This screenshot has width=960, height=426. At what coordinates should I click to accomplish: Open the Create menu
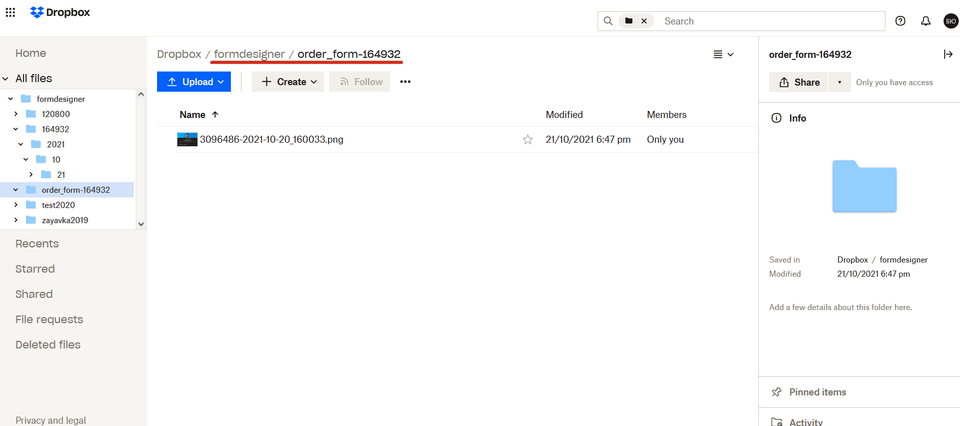point(288,82)
